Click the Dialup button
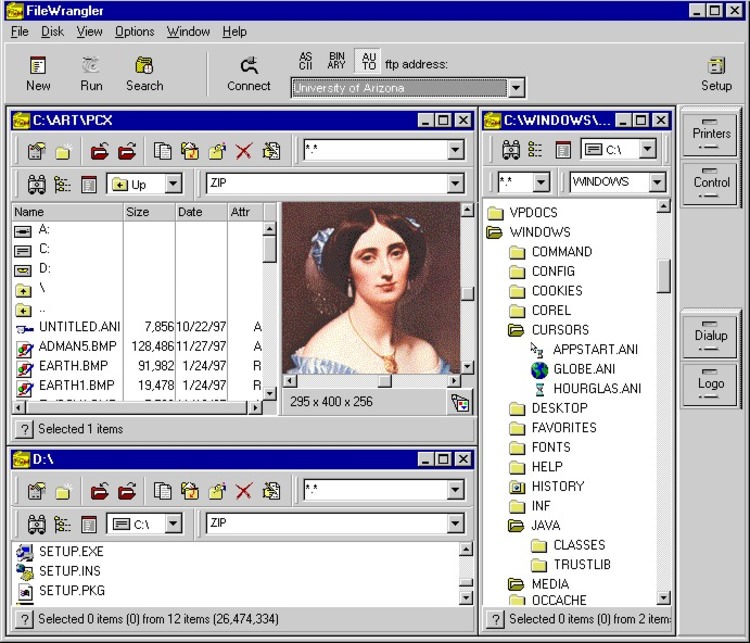Screen dimensions: 750x643 [710, 335]
